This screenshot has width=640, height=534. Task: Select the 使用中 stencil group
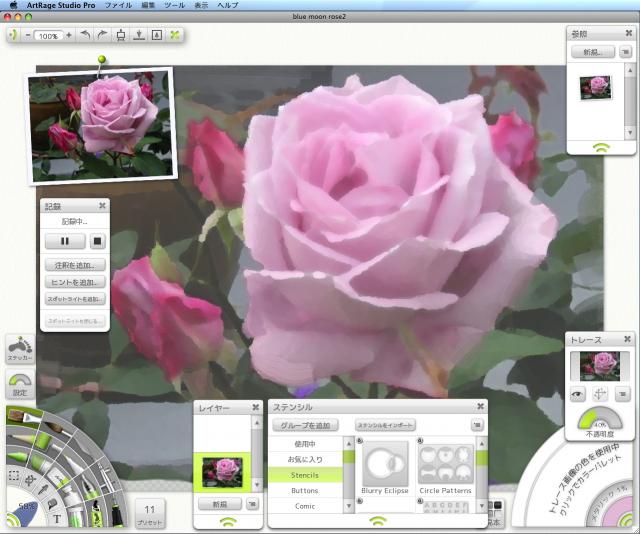tap(305, 444)
